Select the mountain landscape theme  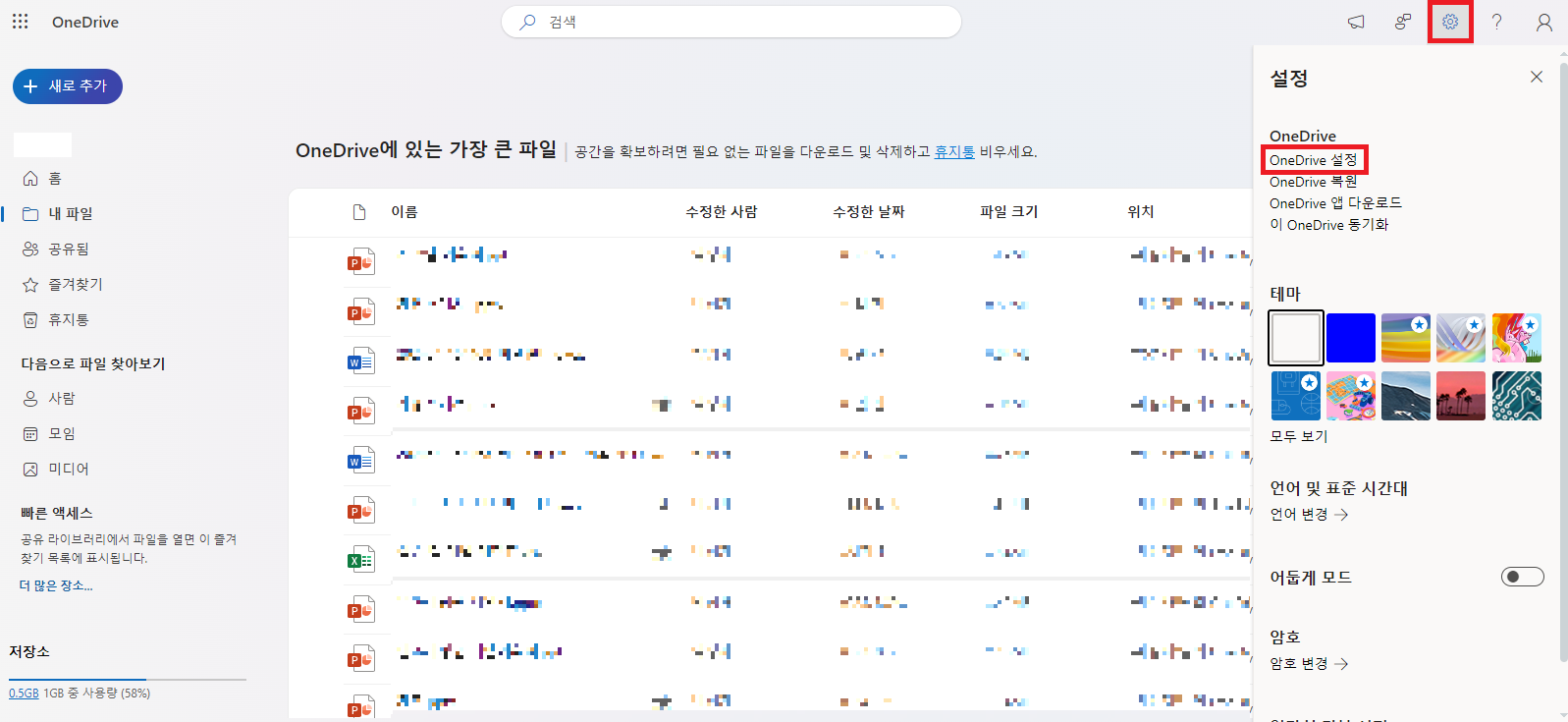click(x=1406, y=395)
